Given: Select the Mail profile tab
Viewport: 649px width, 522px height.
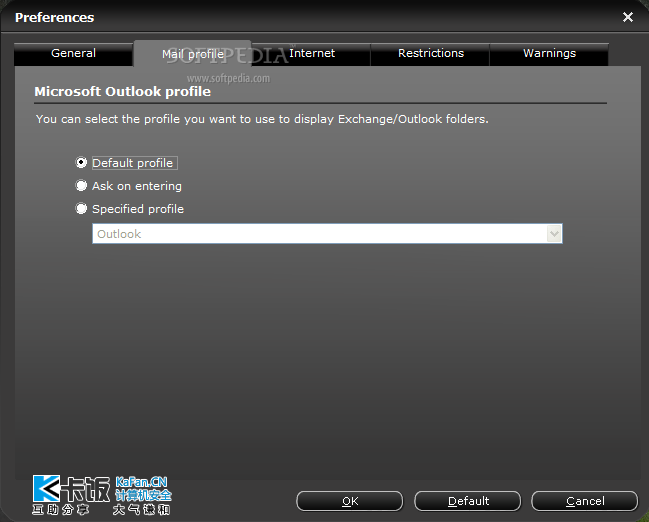Looking at the screenshot, I should tap(192, 54).
